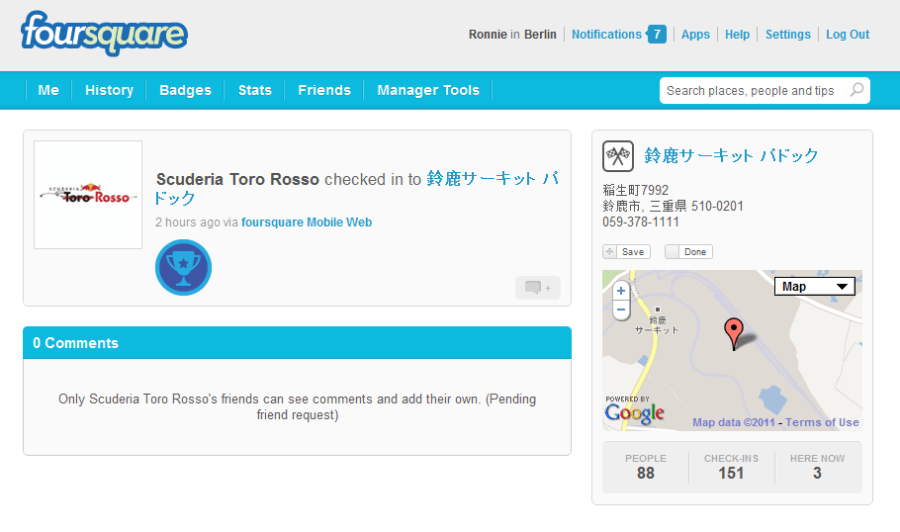The width and height of the screenshot is (900, 532).
Task: Open the Apps link
Action: (696, 34)
